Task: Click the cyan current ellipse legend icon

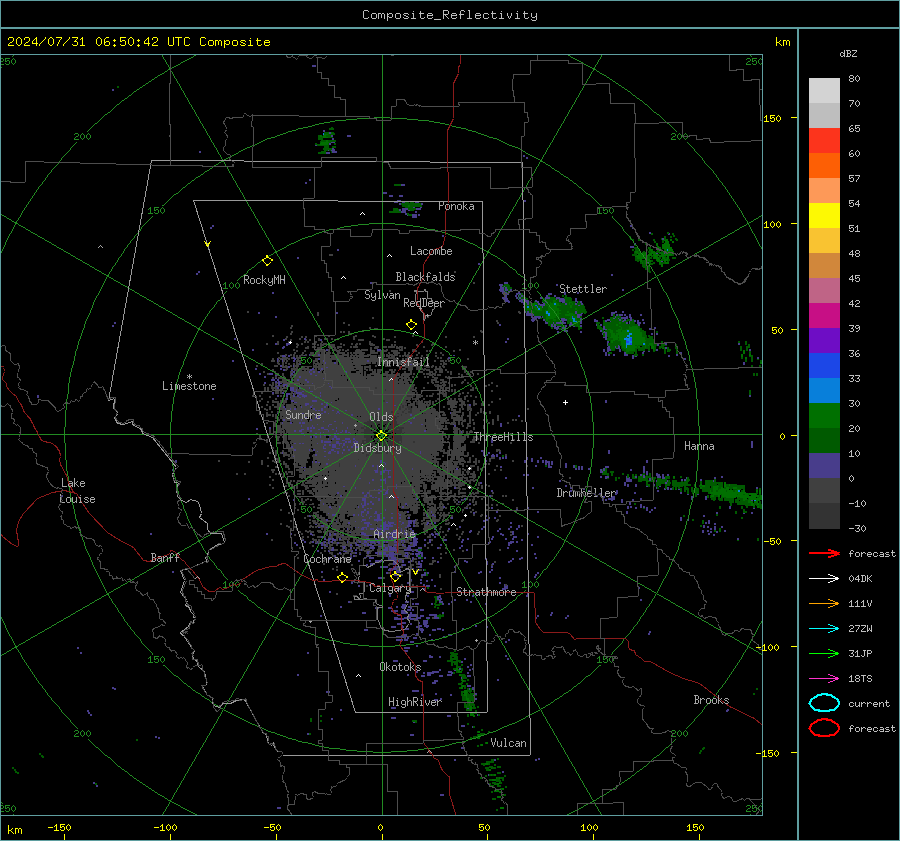Action: tap(824, 703)
